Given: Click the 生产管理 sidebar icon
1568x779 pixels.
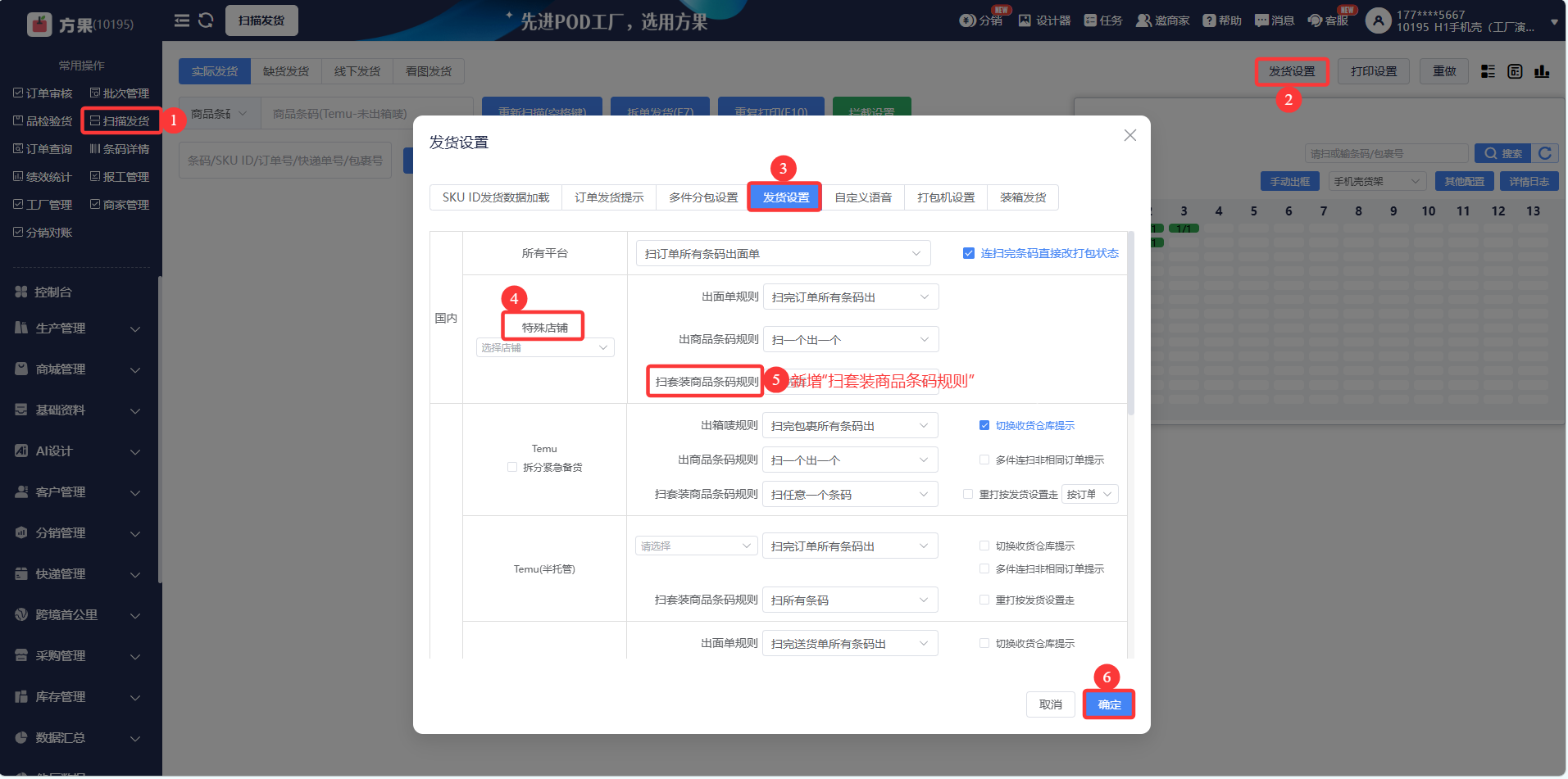Looking at the screenshot, I should pos(21,328).
